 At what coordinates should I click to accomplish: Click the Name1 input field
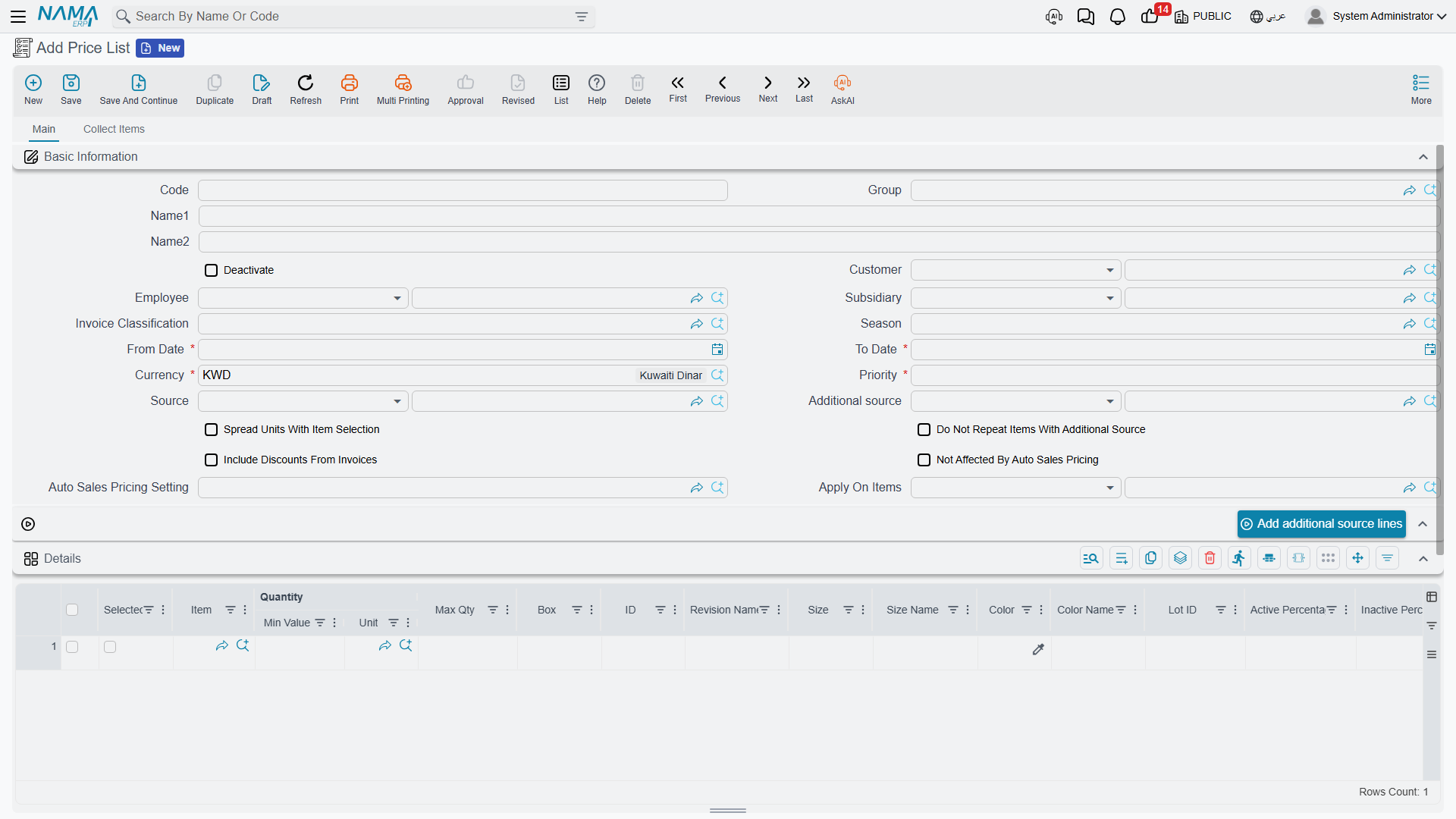click(818, 216)
